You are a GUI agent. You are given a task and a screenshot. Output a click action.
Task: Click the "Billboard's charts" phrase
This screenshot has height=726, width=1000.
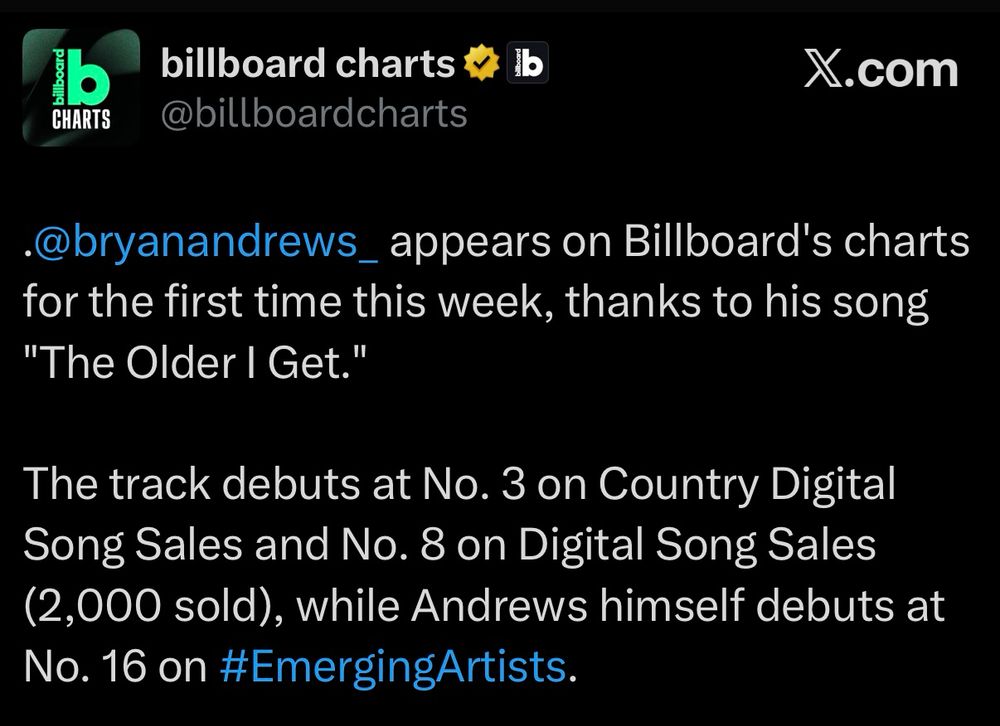point(797,244)
